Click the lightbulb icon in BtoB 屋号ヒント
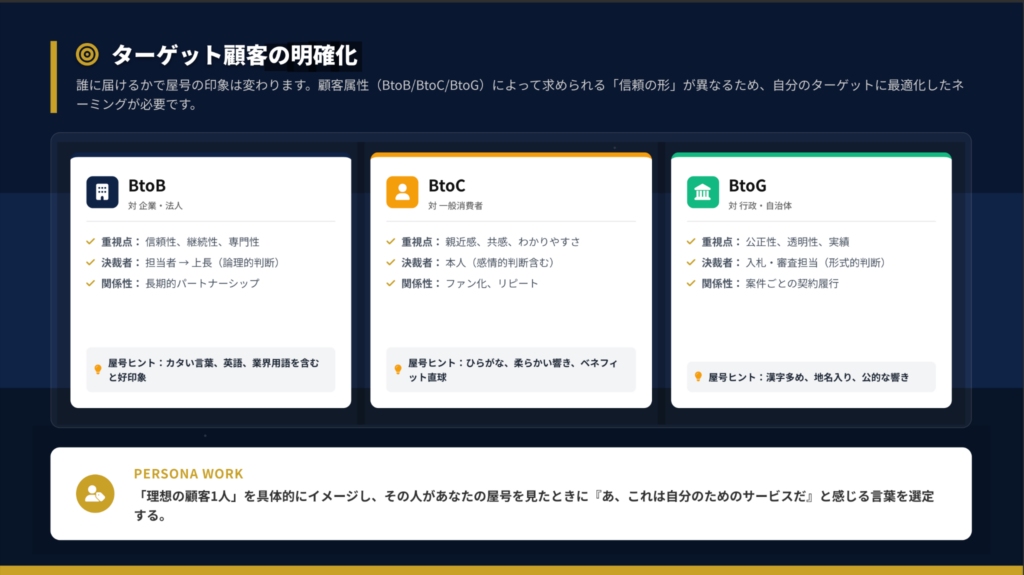The image size is (1024, 575). (98, 369)
